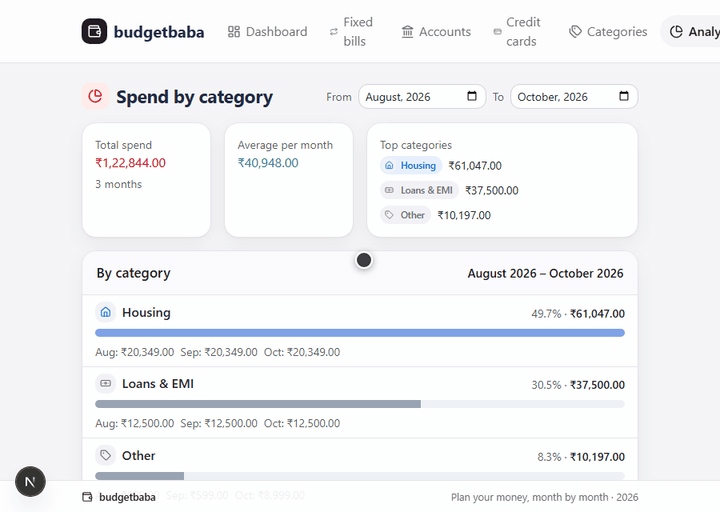720x512 pixels.
Task: Click ₹37,500.00 in Top categories card
Action: click(x=492, y=191)
